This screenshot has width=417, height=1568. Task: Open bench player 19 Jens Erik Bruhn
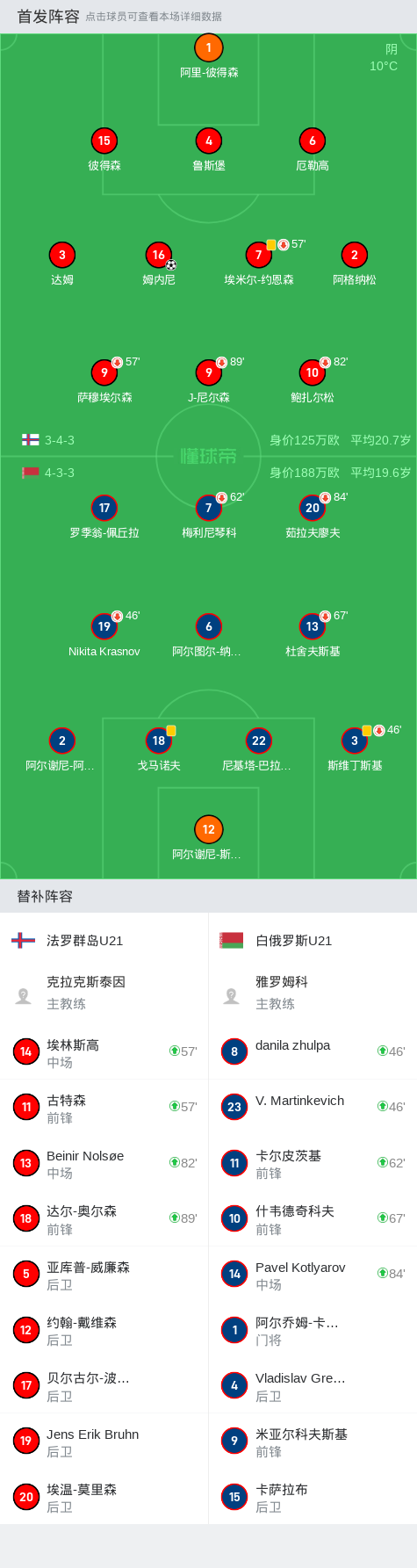[x=104, y=1441]
